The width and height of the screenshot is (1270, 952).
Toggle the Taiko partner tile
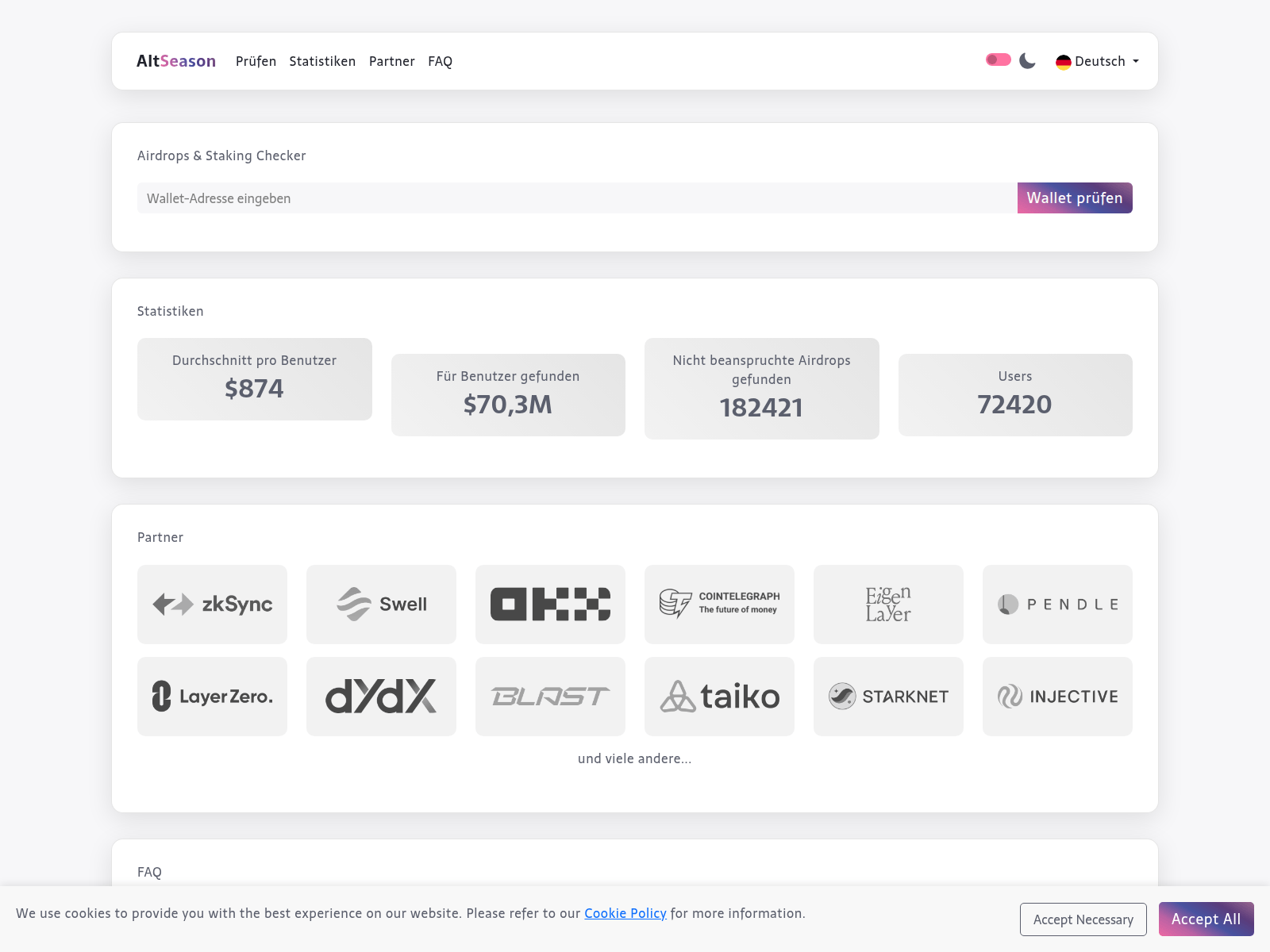[x=719, y=697]
